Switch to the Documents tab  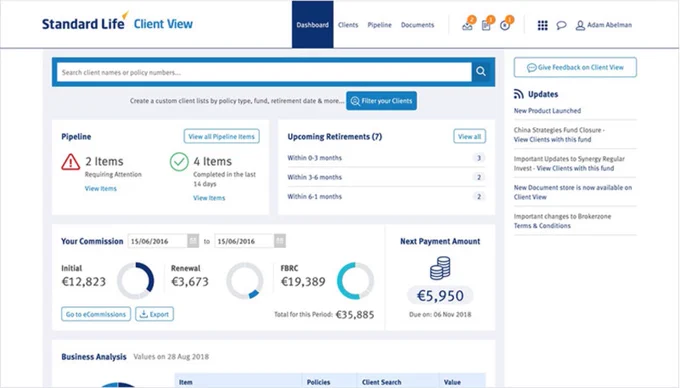[417, 25]
